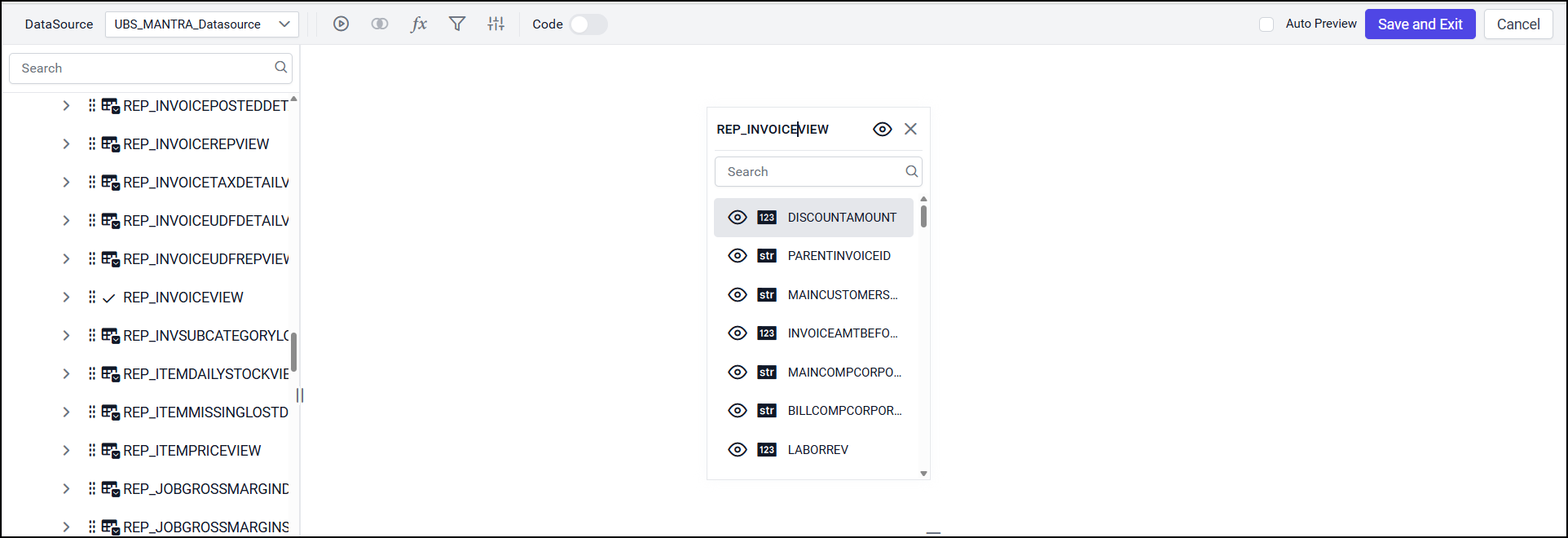Hide the DISCOUNTAMOUNT column

pos(738,218)
